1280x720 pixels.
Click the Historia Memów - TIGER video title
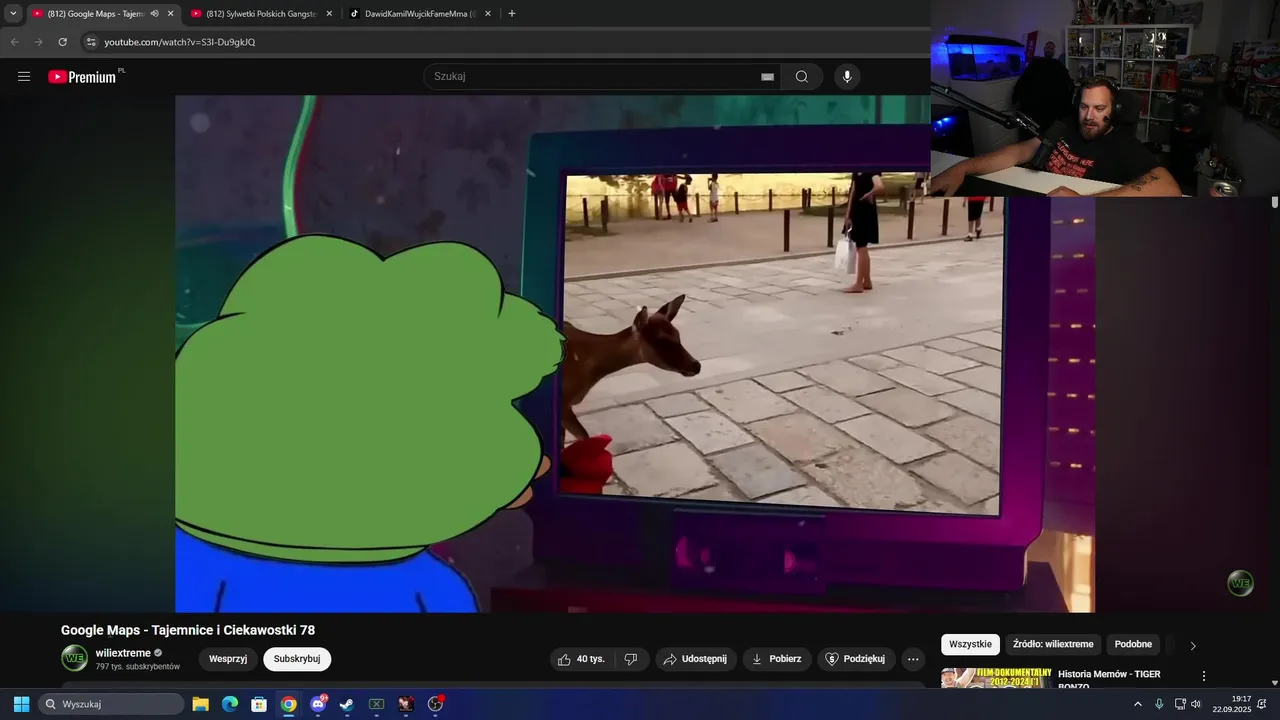(x=1109, y=679)
